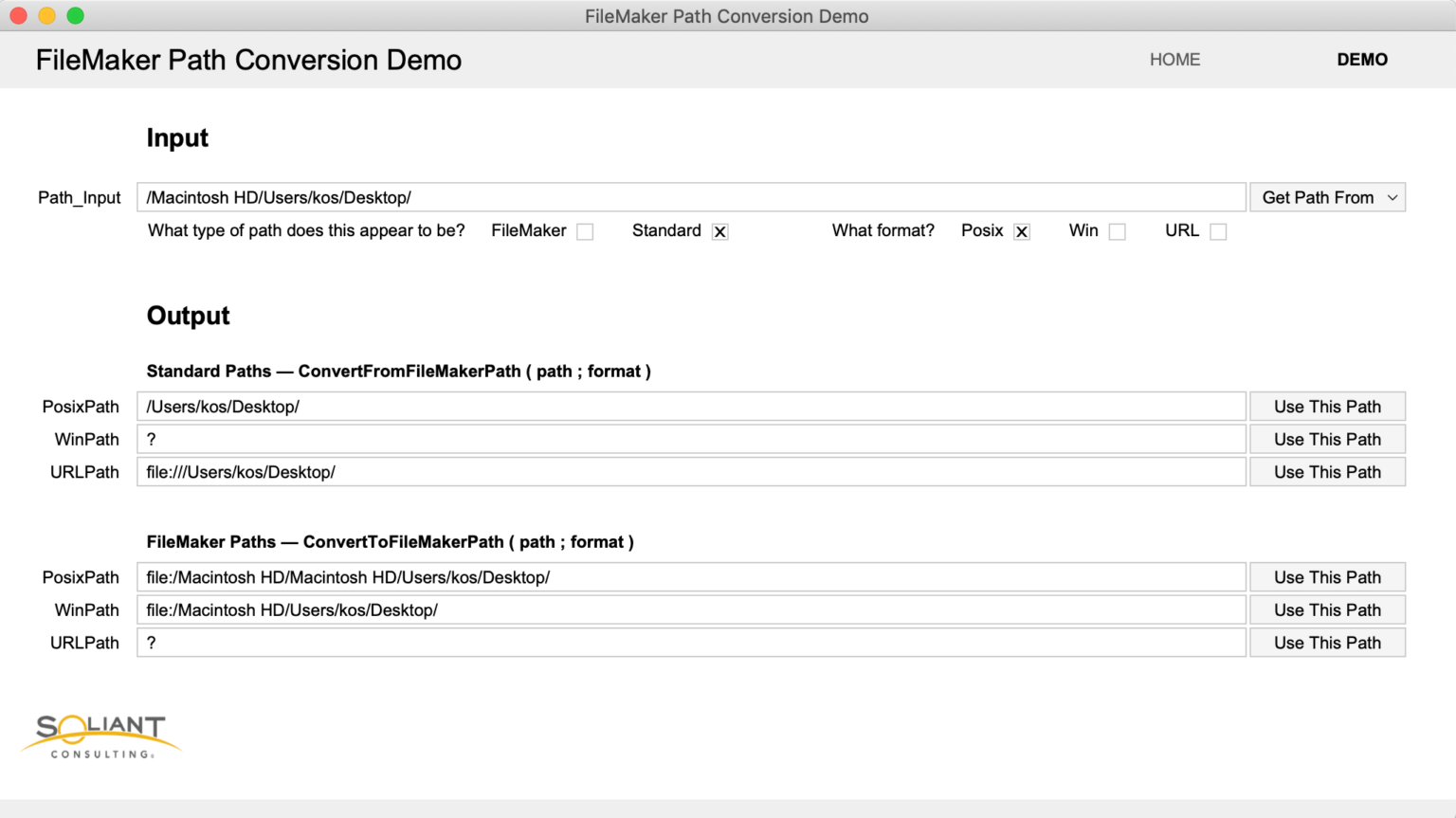Screen dimensions: 1456x818
Task: Click inside the Path_Input field
Action: click(664, 197)
